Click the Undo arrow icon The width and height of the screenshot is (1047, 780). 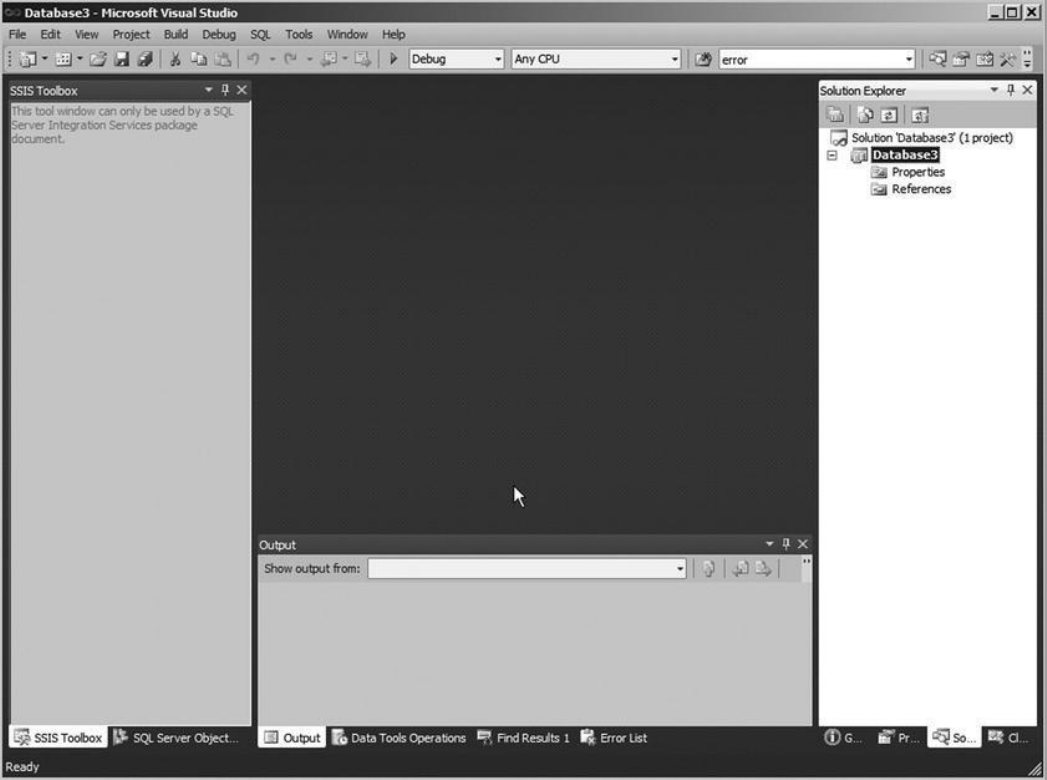point(253,59)
